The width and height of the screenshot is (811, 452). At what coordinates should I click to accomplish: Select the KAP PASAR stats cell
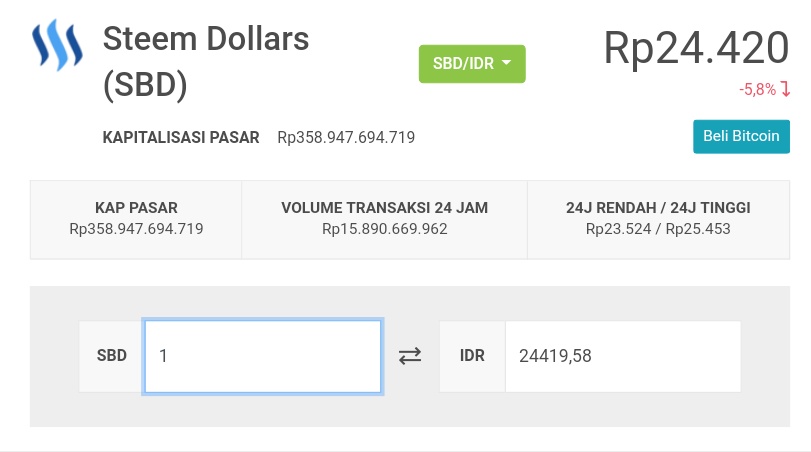[x=136, y=219]
